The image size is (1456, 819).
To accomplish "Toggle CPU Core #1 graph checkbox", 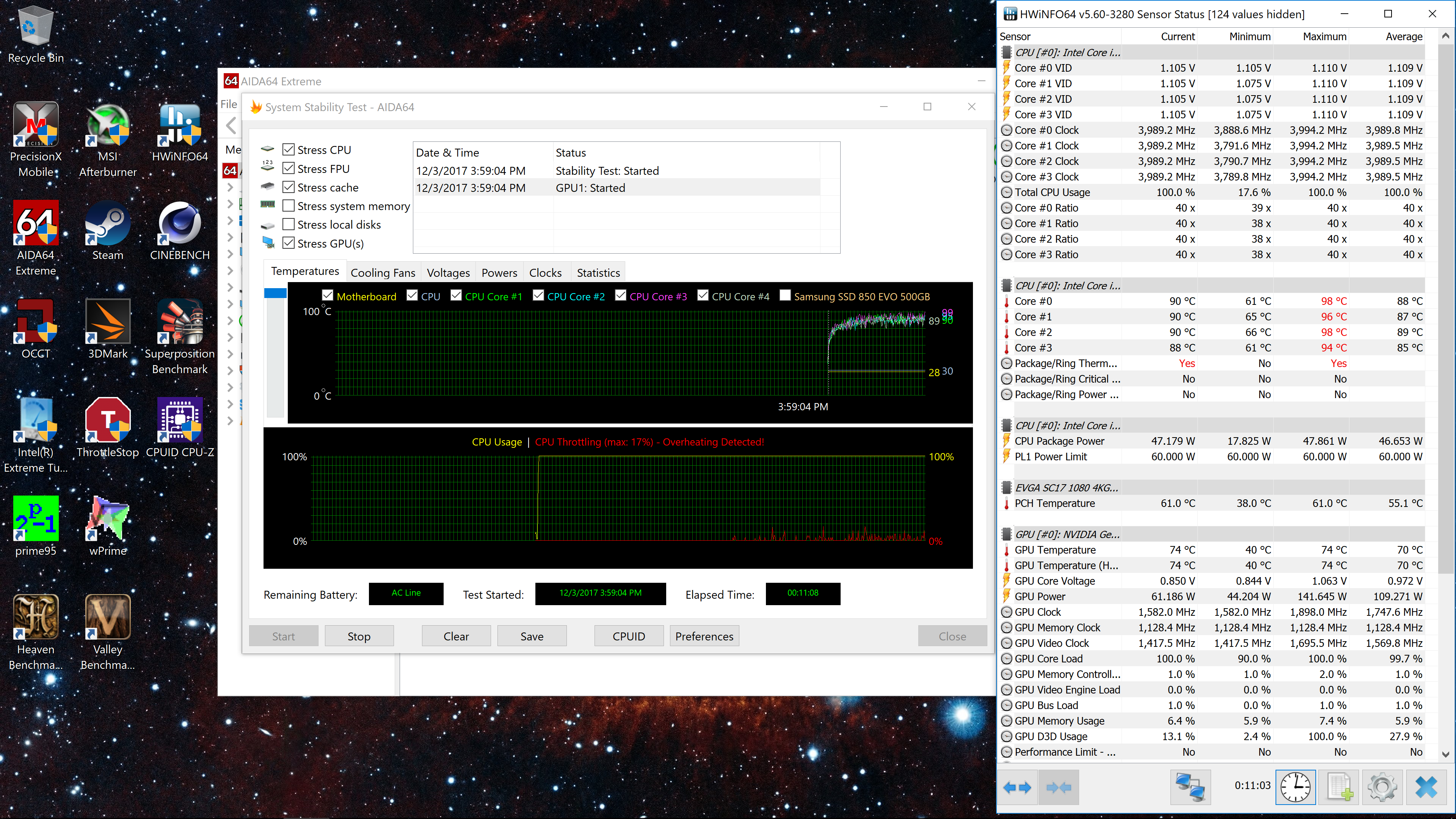I will [456, 296].
